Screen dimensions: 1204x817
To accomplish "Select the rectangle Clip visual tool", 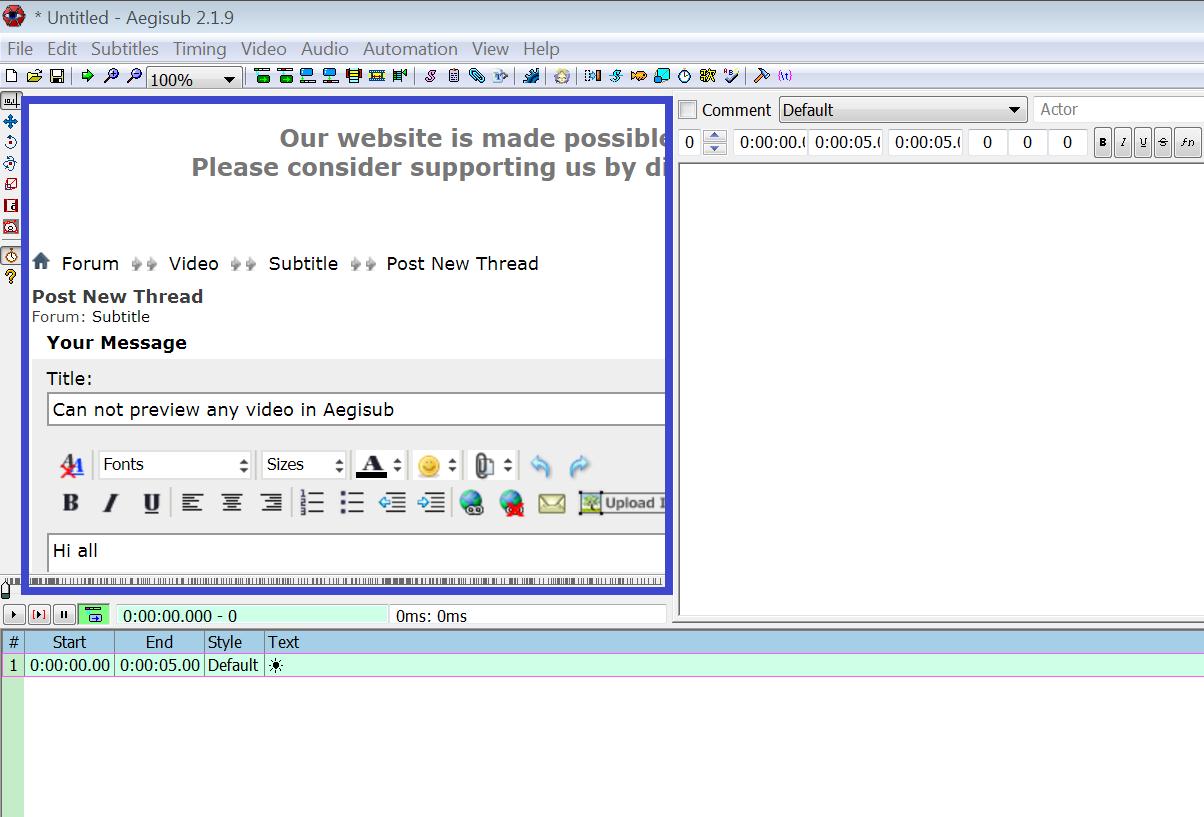I will point(10,205).
